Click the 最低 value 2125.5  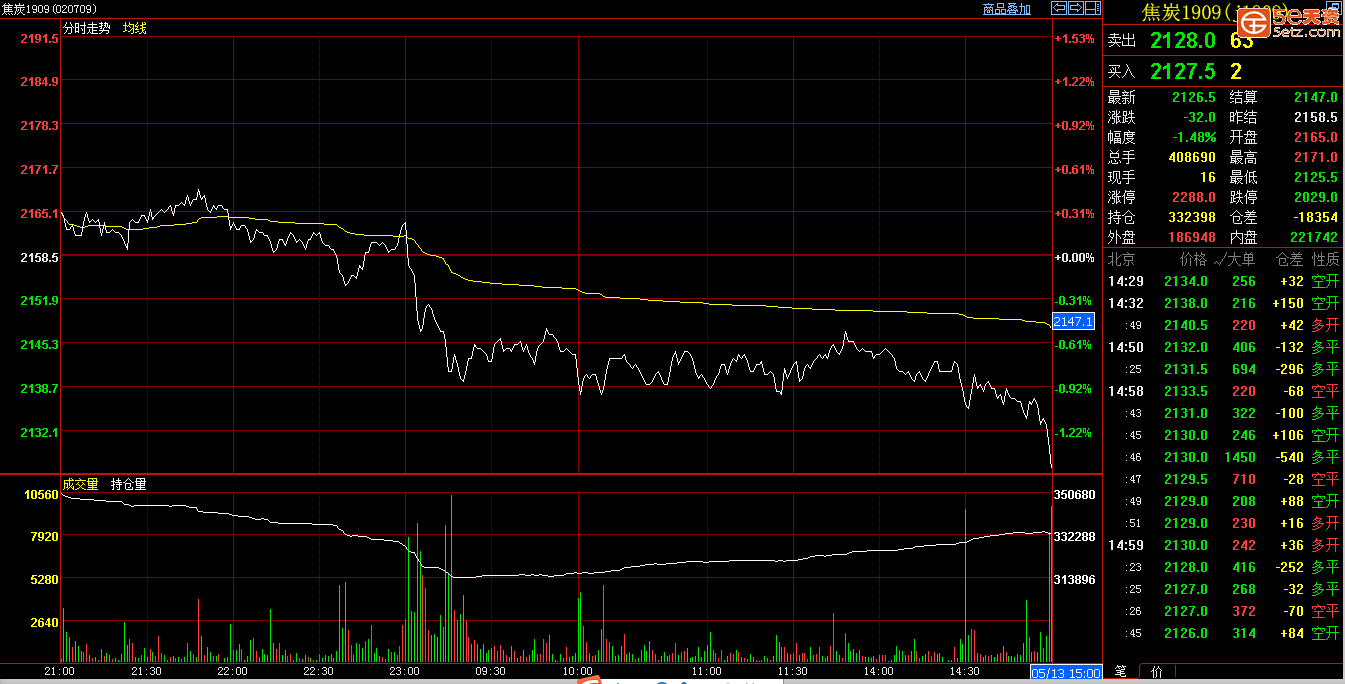pos(1315,177)
